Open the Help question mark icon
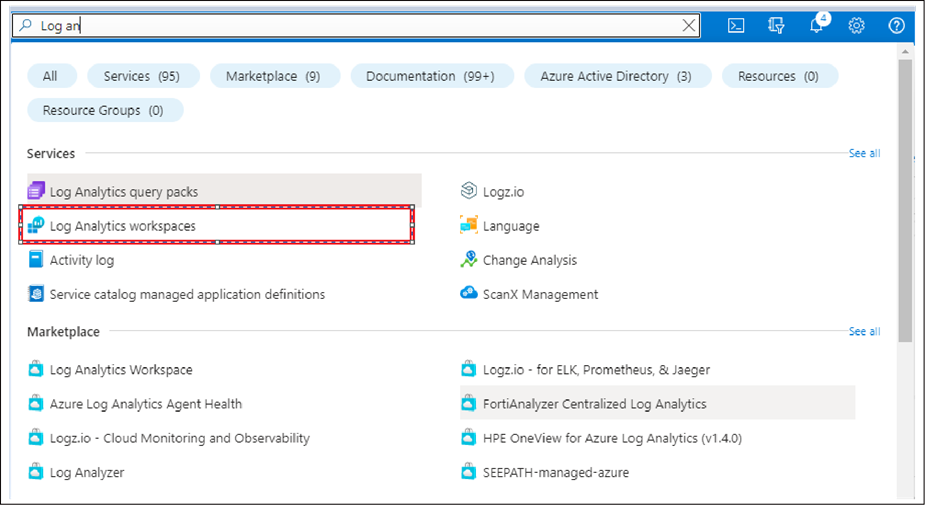Image resolution: width=925 pixels, height=505 pixels. [897, 25]
